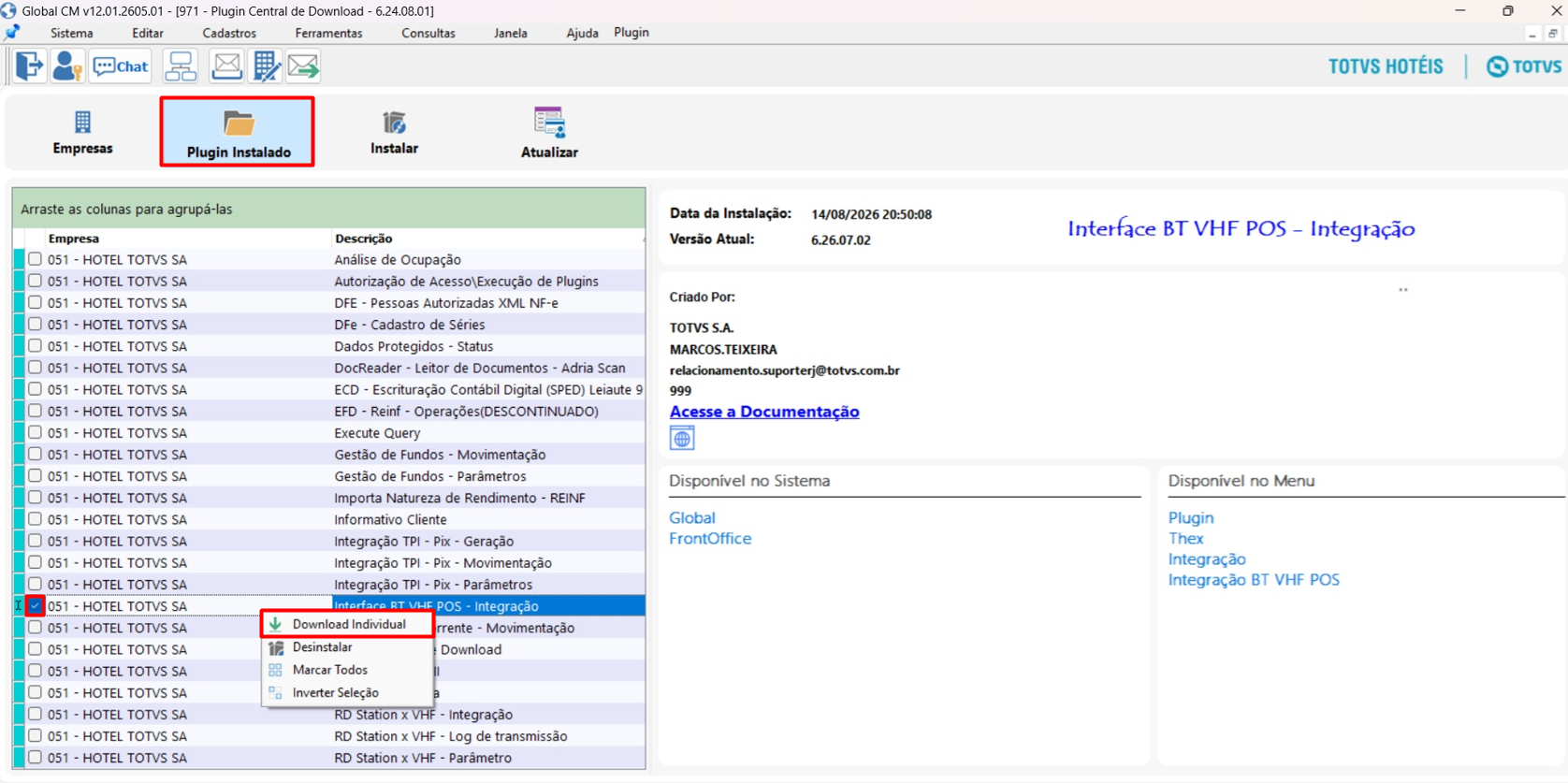
Task: Open the Instalar section
Action: coord(394,132)
